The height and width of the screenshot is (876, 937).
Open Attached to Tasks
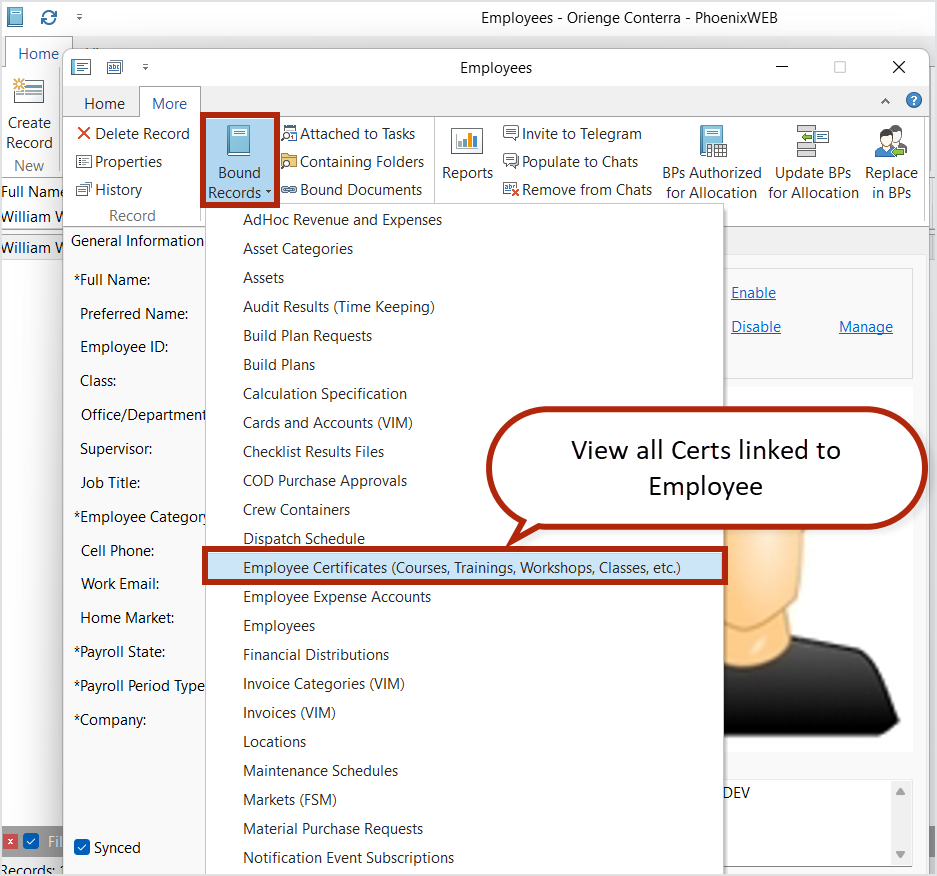[x=349, y=133]
